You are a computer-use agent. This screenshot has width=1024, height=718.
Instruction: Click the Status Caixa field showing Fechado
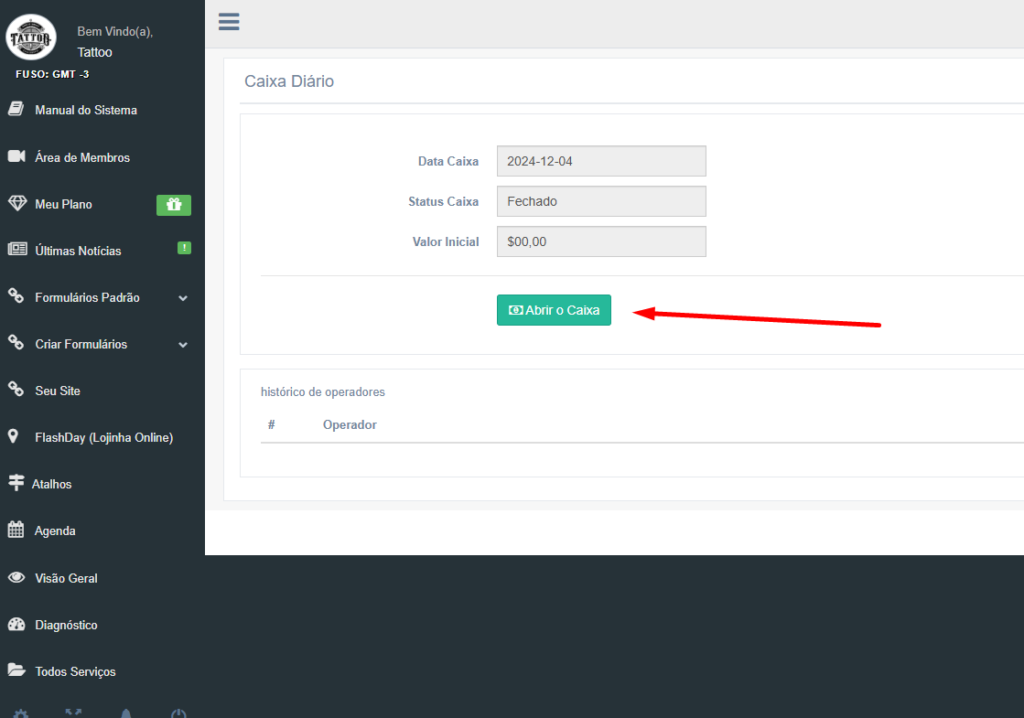tap(601, 201)
